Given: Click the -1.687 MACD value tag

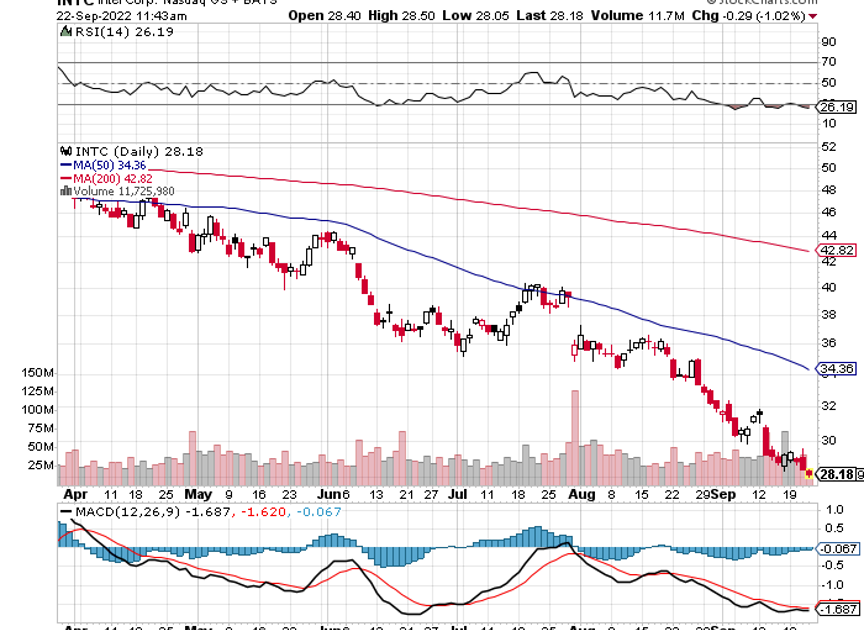Looking at the screenshot, I should (x=836, y=610).
